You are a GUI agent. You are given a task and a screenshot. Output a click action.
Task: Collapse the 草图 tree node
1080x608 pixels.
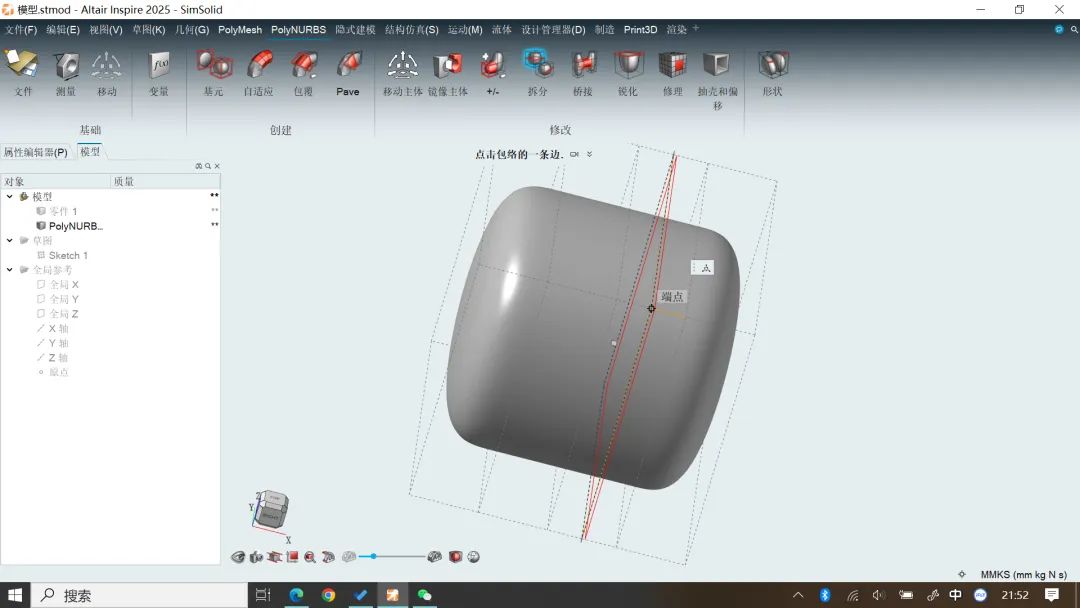pyautogui.click(x=10, y=241)
